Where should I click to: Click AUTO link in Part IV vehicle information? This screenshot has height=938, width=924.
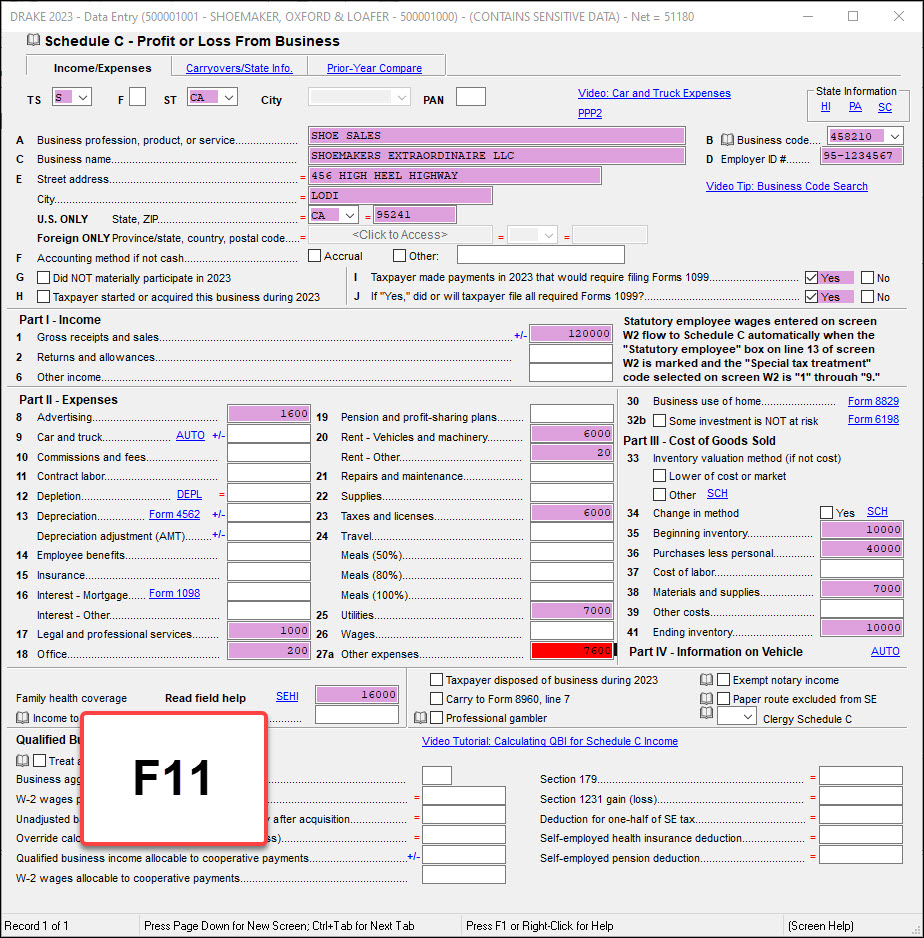point(885,651)
